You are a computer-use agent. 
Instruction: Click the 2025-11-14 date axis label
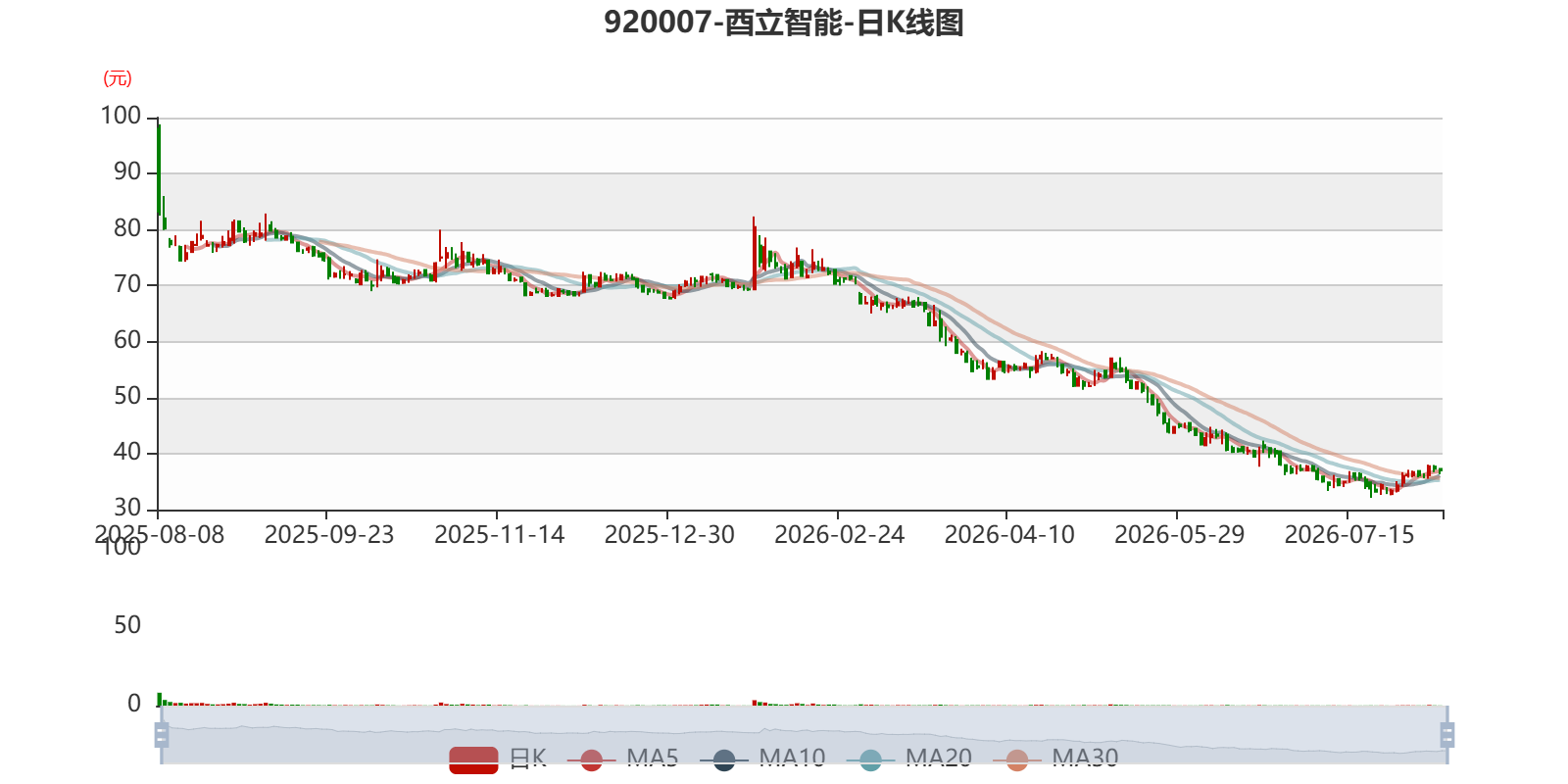click(500, 535)
